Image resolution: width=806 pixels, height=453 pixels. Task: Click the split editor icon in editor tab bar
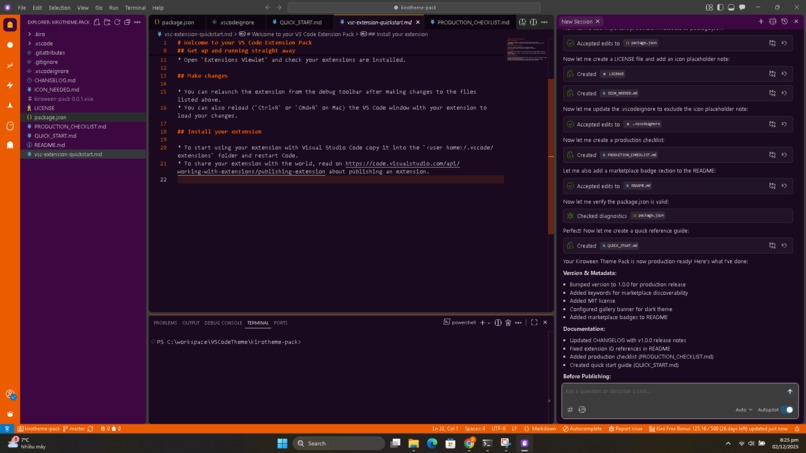click(x=534, y=22)
